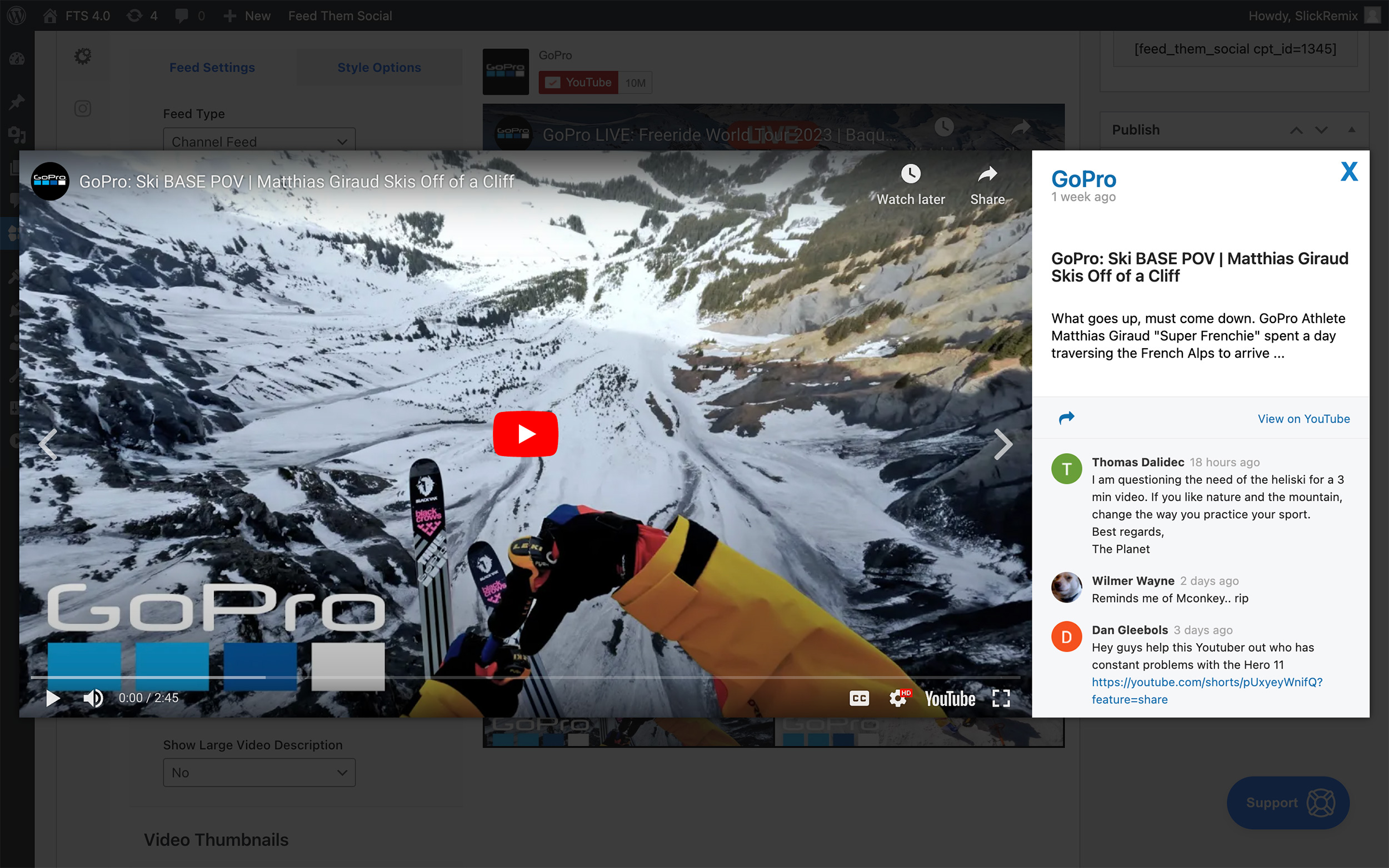
Task: Enter fullscreen mode in the video player
Action: click(x=1001, y=698)
